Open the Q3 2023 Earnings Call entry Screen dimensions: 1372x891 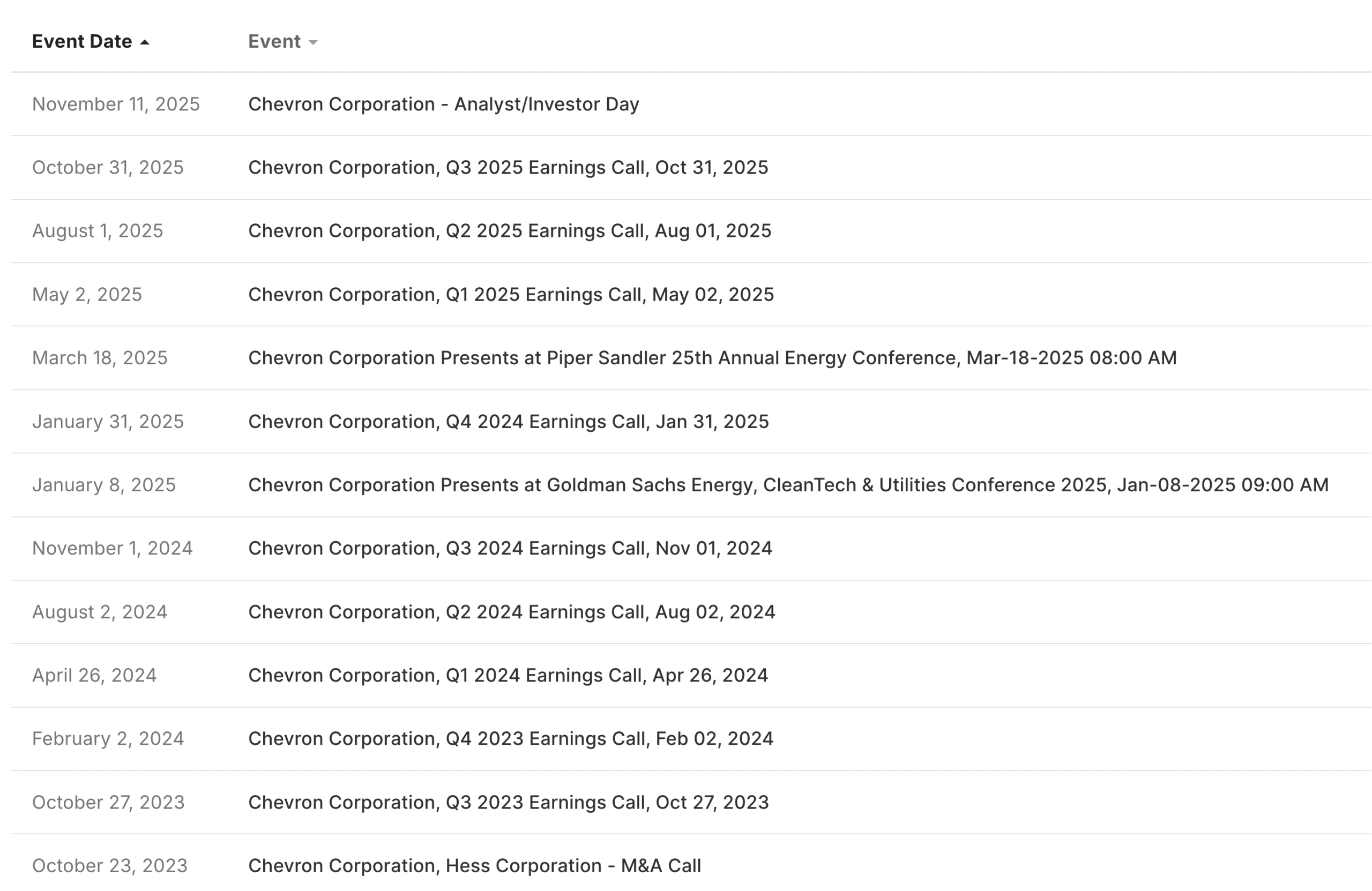(508, 802)
